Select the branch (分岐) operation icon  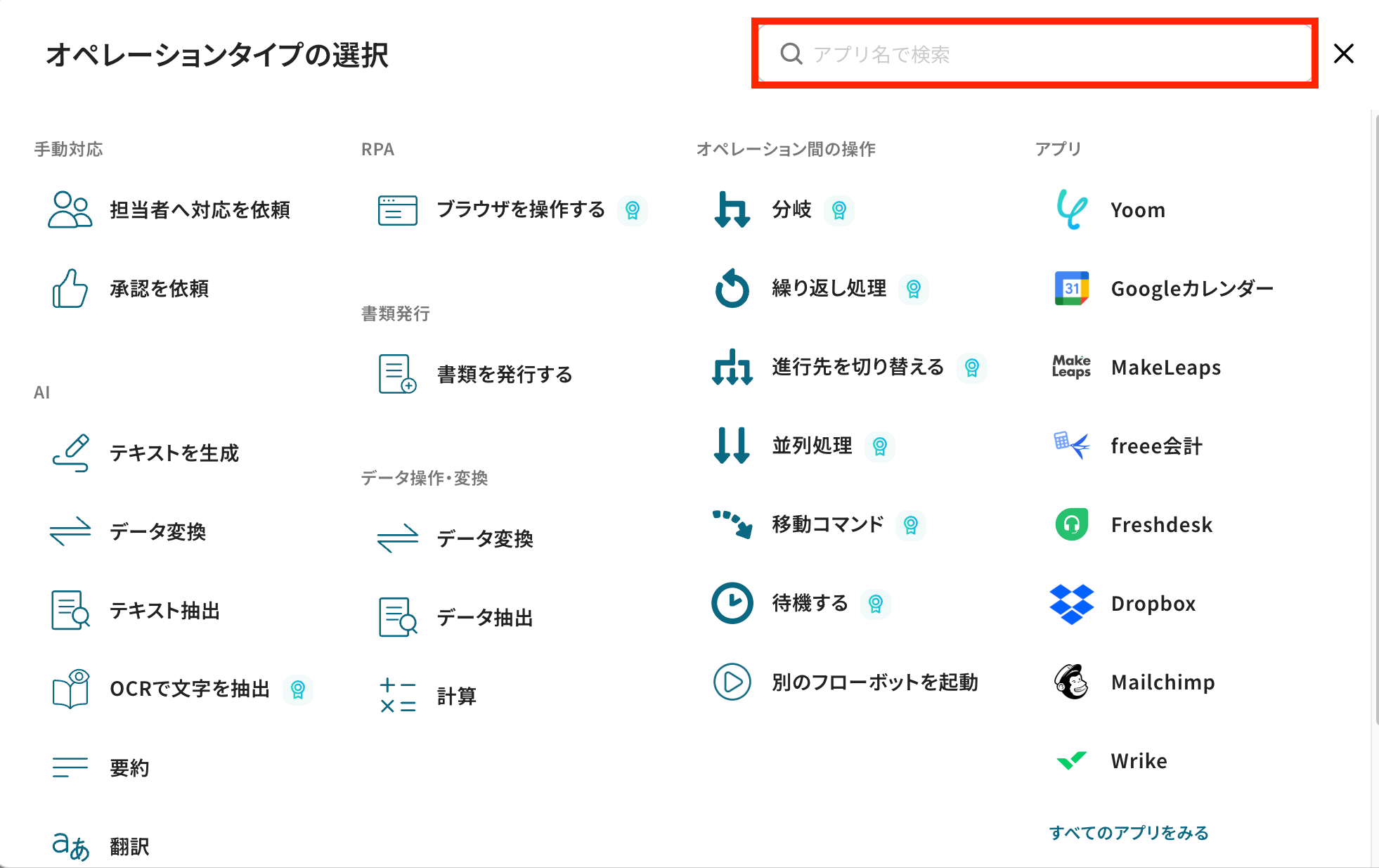pos(732,209)
